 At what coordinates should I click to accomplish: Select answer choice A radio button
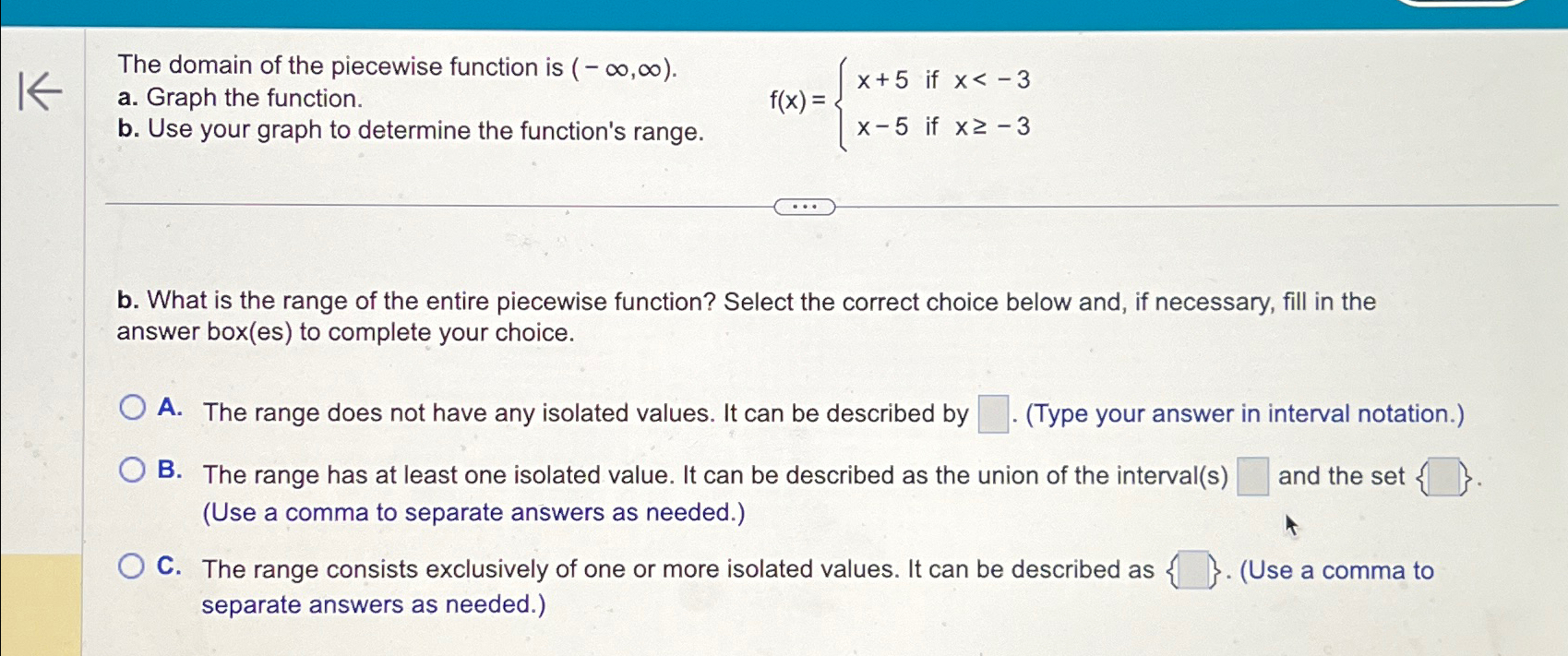pyautogui.click(x=132, y=406)
